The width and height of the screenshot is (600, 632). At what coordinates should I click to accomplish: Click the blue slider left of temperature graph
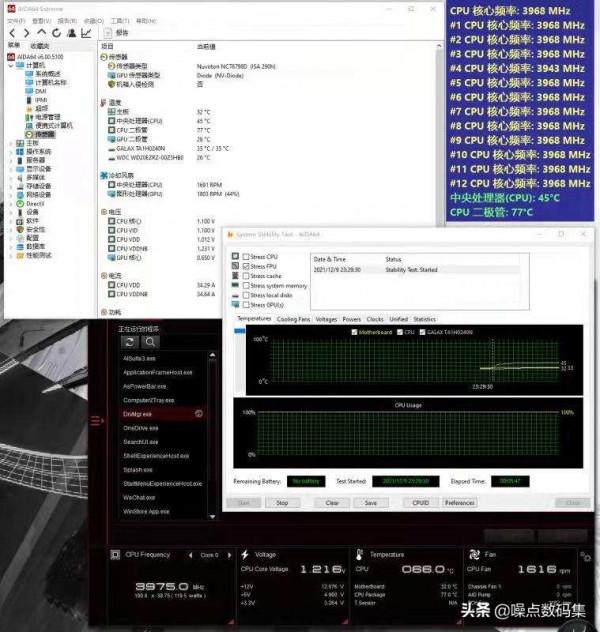tap(239, 332)
